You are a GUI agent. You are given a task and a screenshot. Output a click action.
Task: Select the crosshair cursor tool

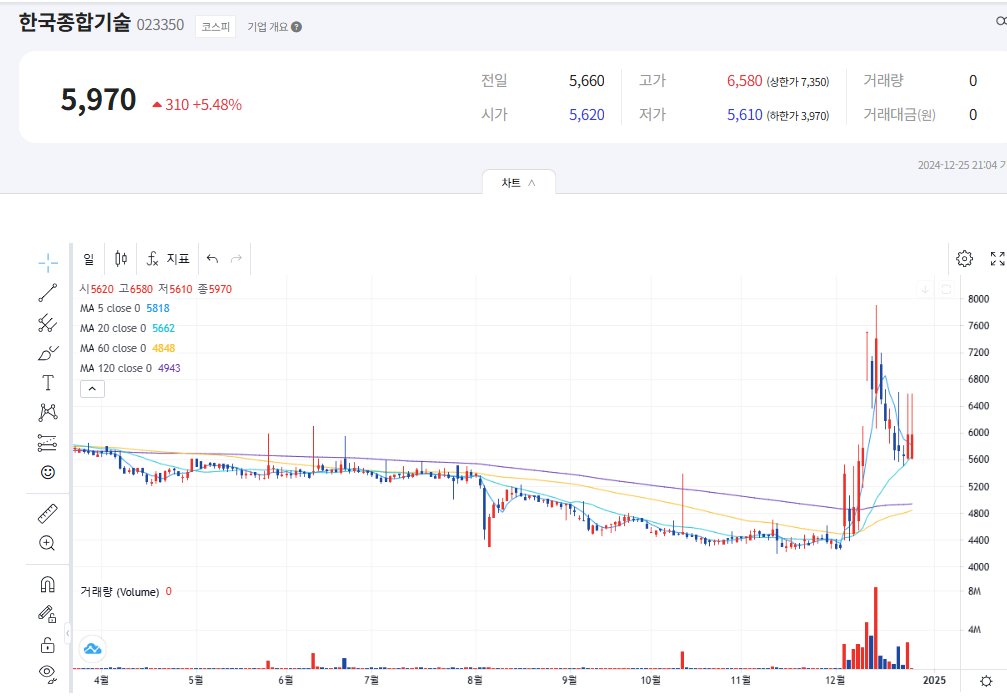coord(48,262)
